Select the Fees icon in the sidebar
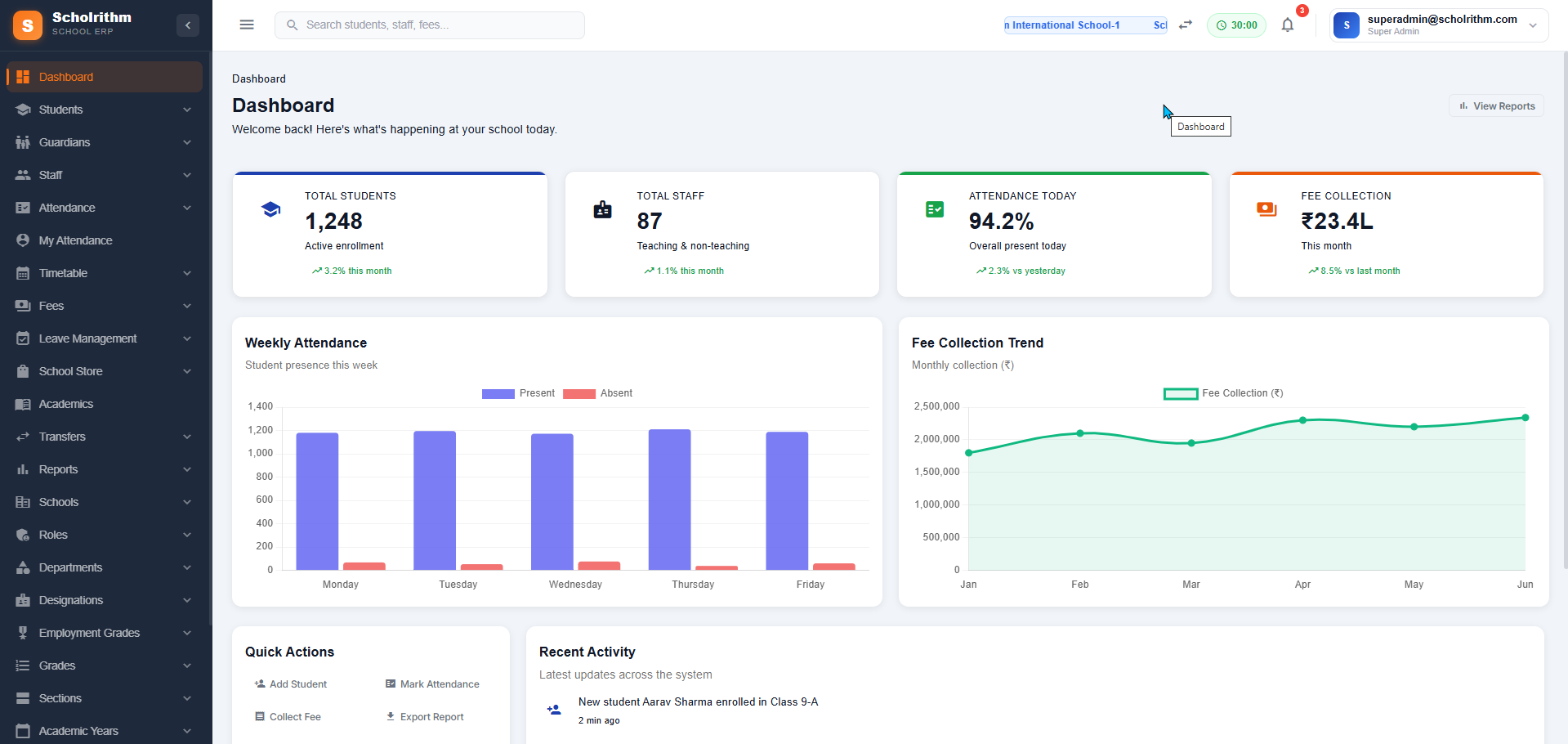The height and width of the screenshot is (744, 1568). click(x=25, y=305)
